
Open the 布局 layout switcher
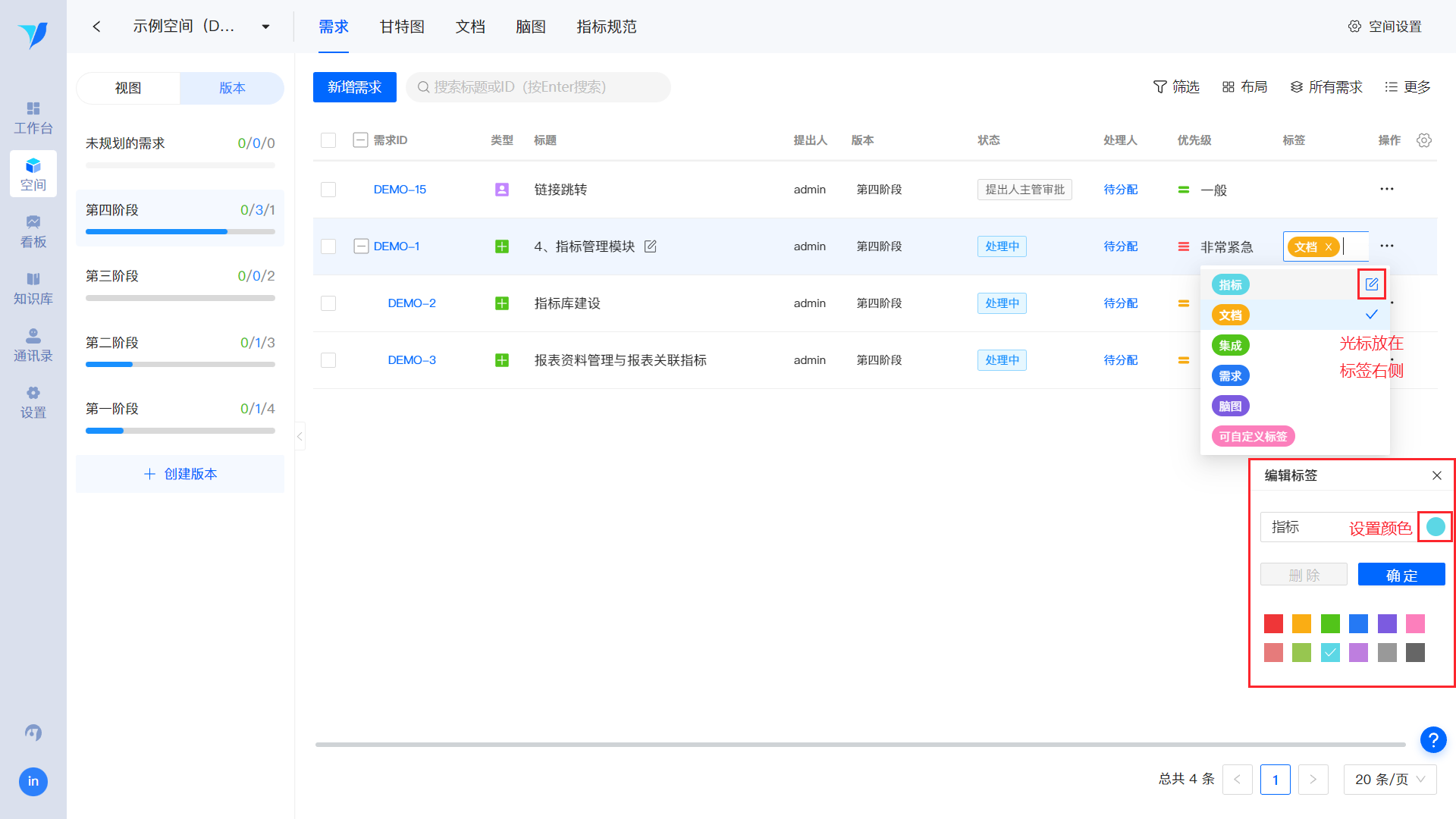1244,86
